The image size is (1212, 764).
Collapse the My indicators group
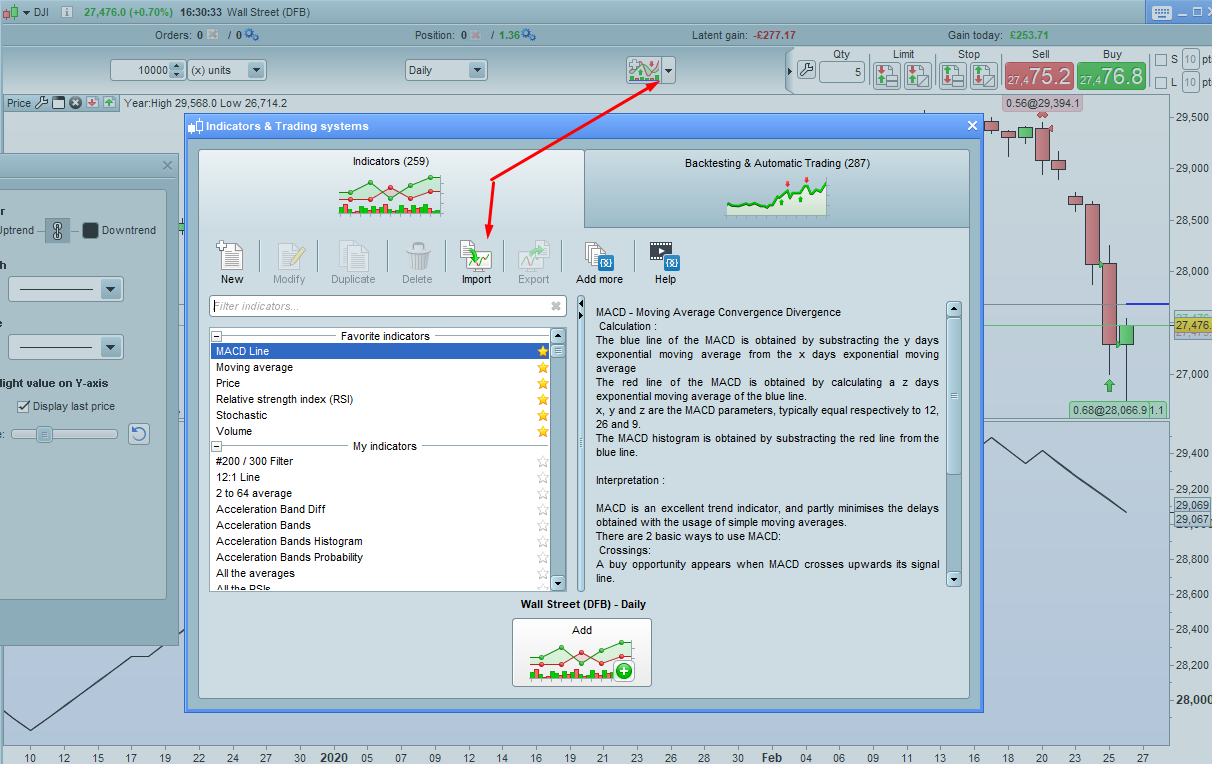[x=216, y=447]
